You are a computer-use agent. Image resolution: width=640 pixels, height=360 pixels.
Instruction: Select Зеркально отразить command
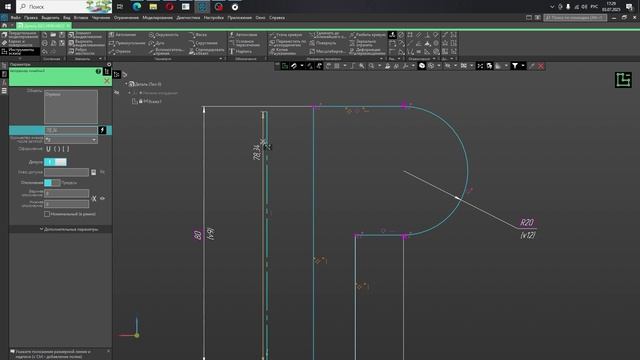tap(363, 43)
